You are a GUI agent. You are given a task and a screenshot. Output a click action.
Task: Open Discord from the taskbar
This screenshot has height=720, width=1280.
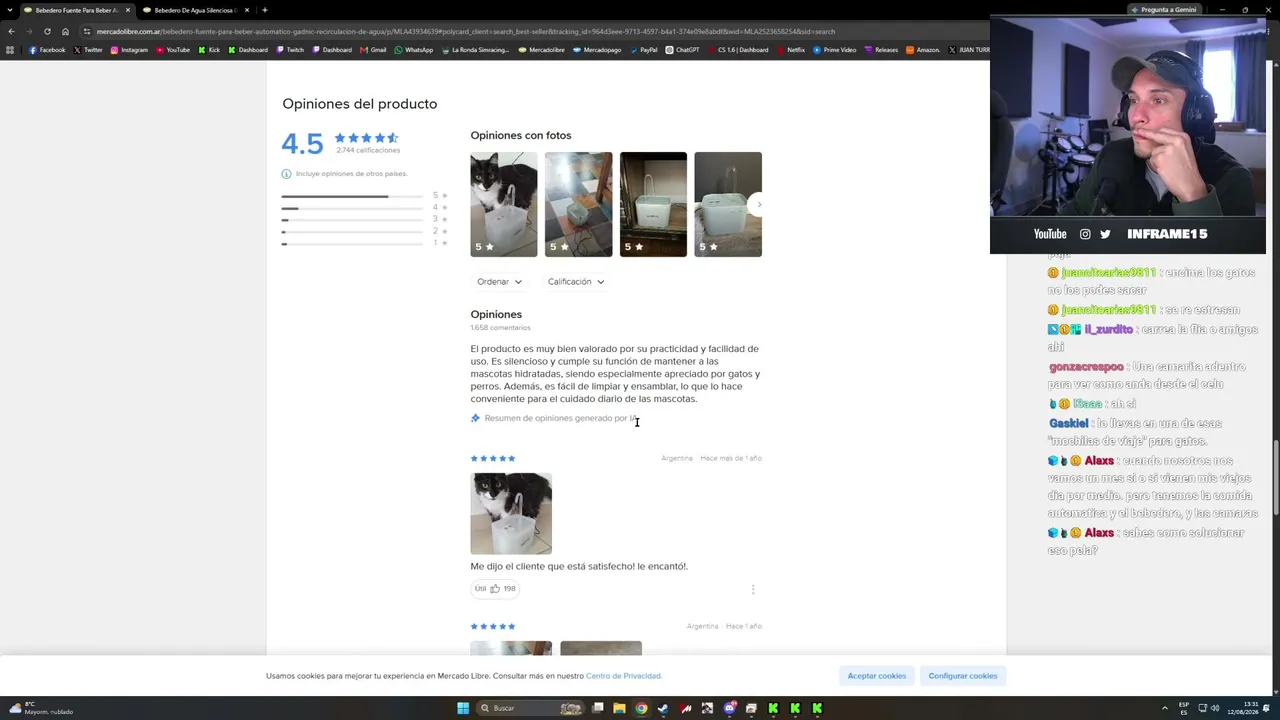(x=730, y=708)
